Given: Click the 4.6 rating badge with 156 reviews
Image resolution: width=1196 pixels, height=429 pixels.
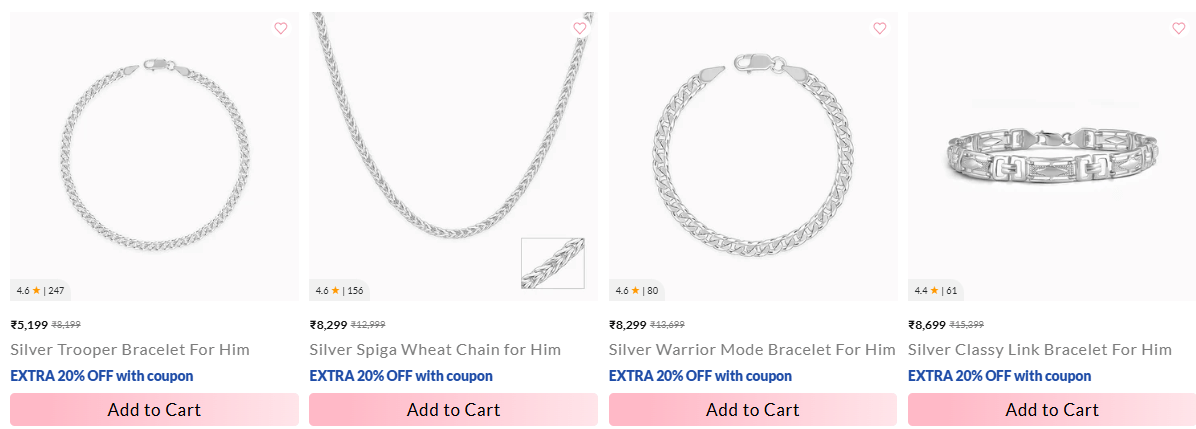Looking at the screenshot, I should (x=340, y=291).
